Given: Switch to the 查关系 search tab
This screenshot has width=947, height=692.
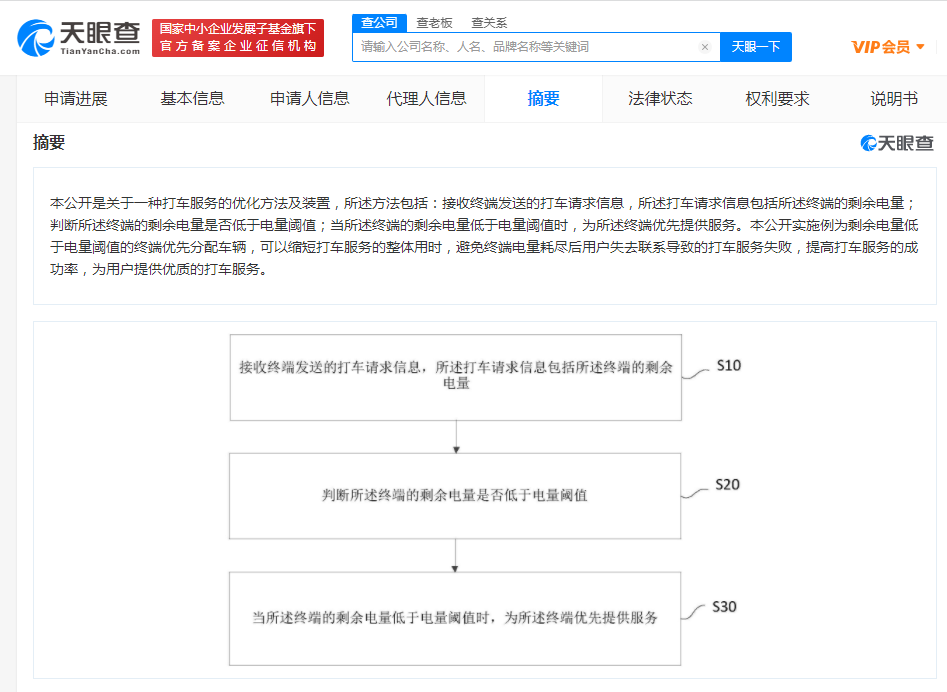Looking at the screenshot, I should click(489, 22).
